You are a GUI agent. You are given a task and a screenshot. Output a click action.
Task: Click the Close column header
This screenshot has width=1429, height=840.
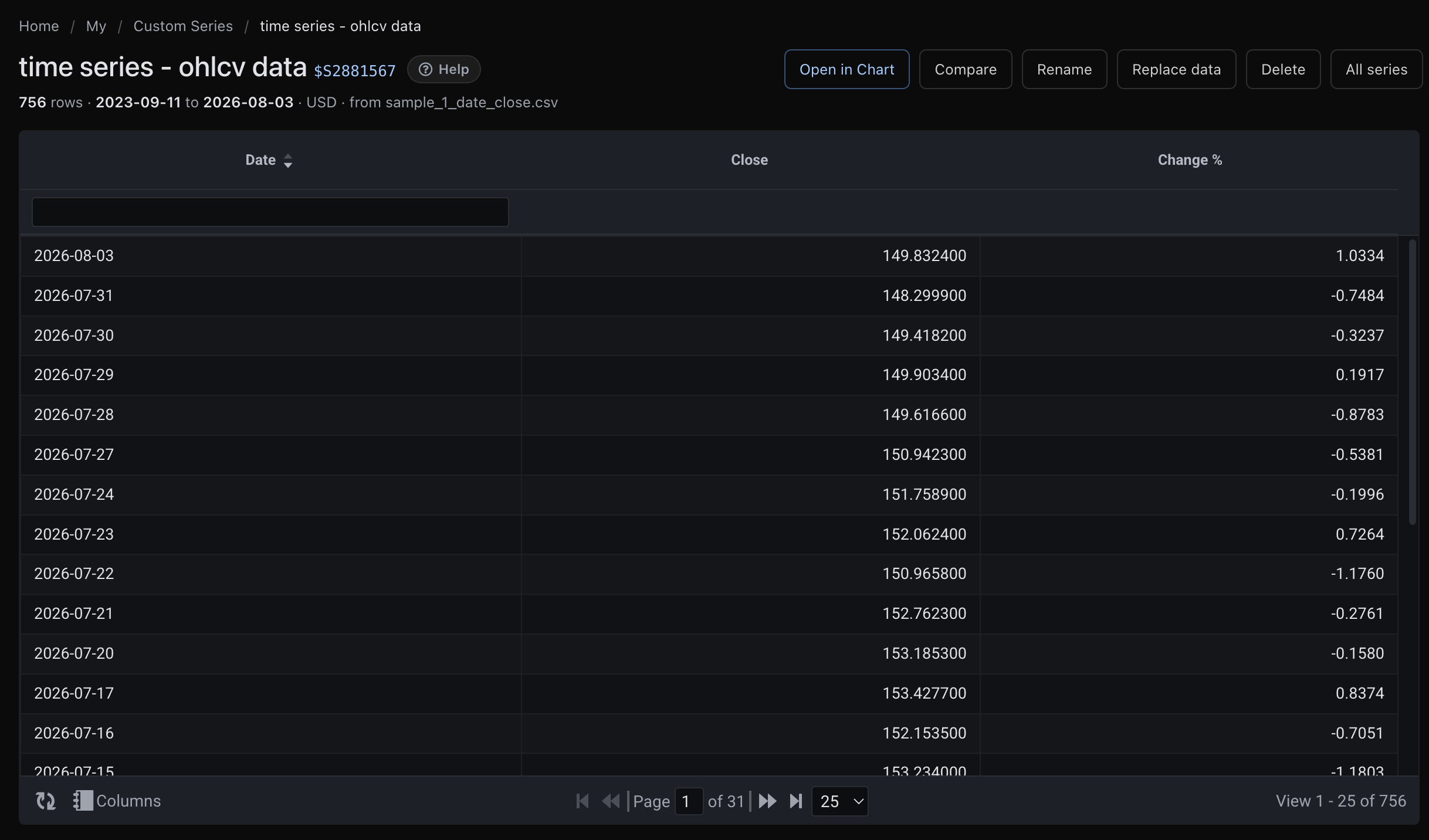749,160
